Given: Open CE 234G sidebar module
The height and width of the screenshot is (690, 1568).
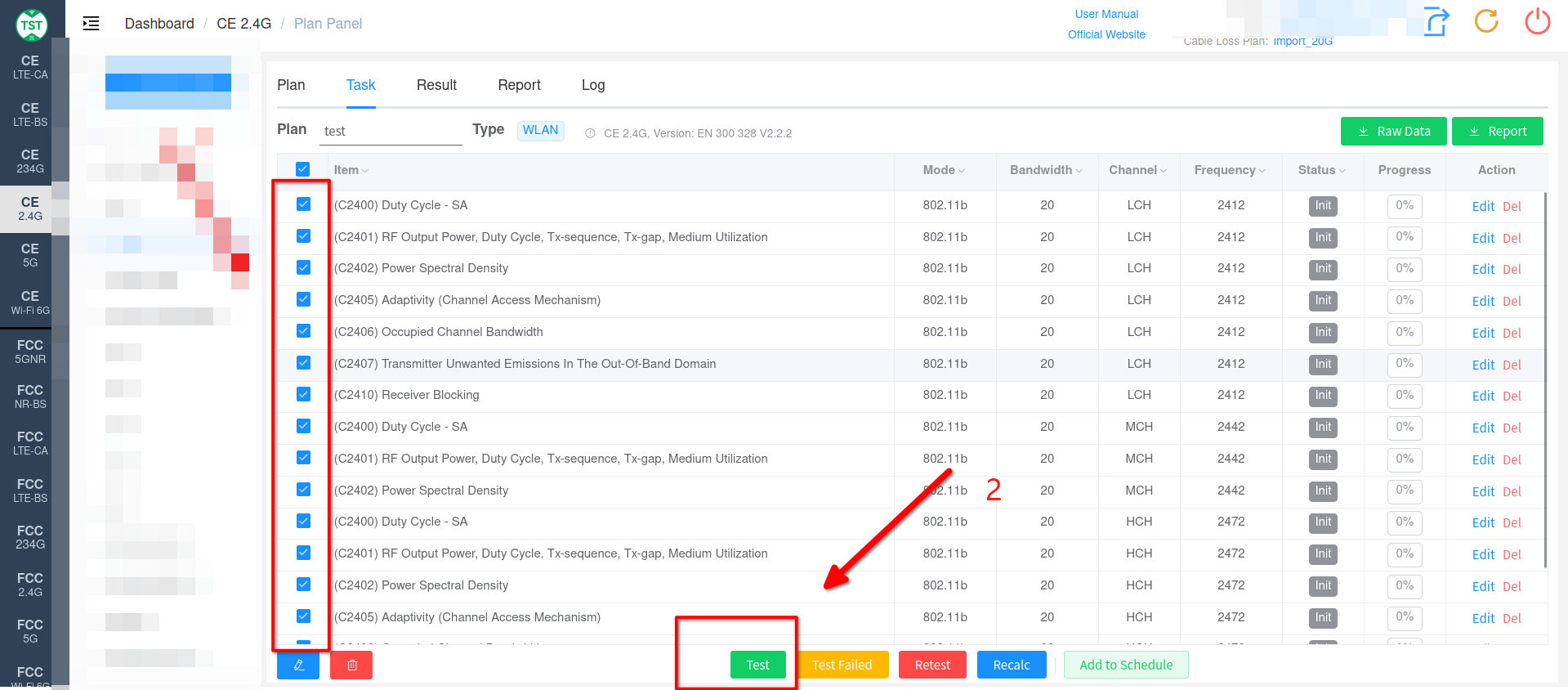Looking at the screenshot, I should [x=30, y=161].
